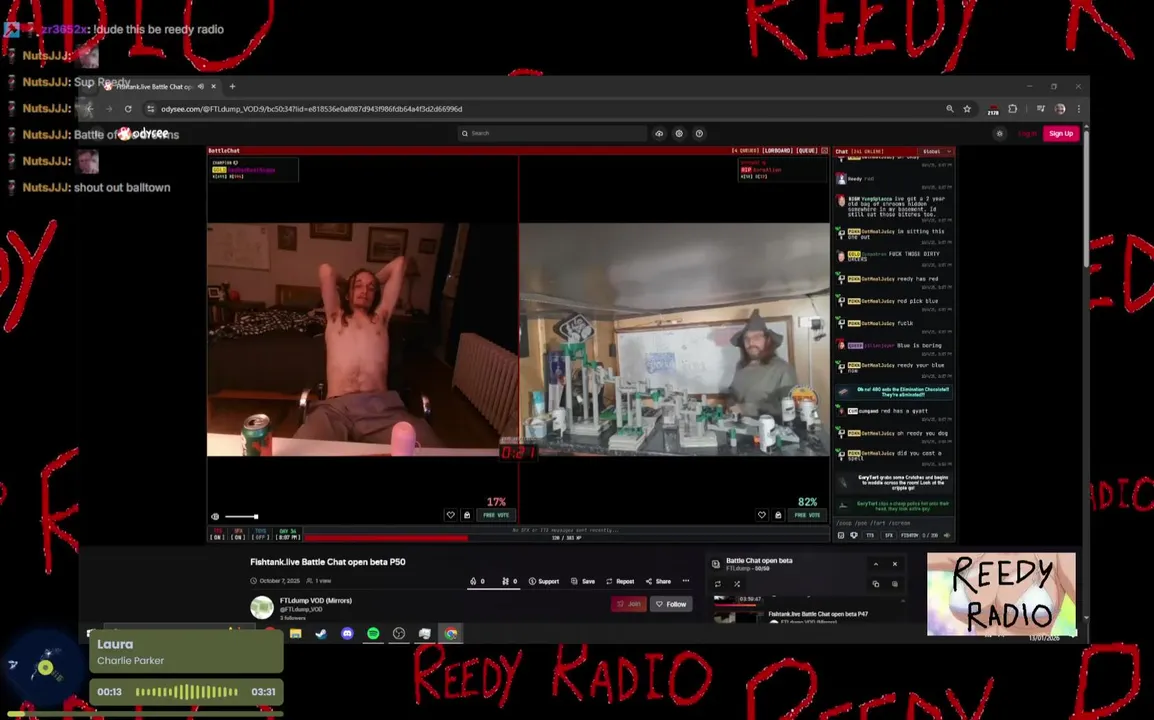Toggle TOYS OFF in battle chat bar

261,534
